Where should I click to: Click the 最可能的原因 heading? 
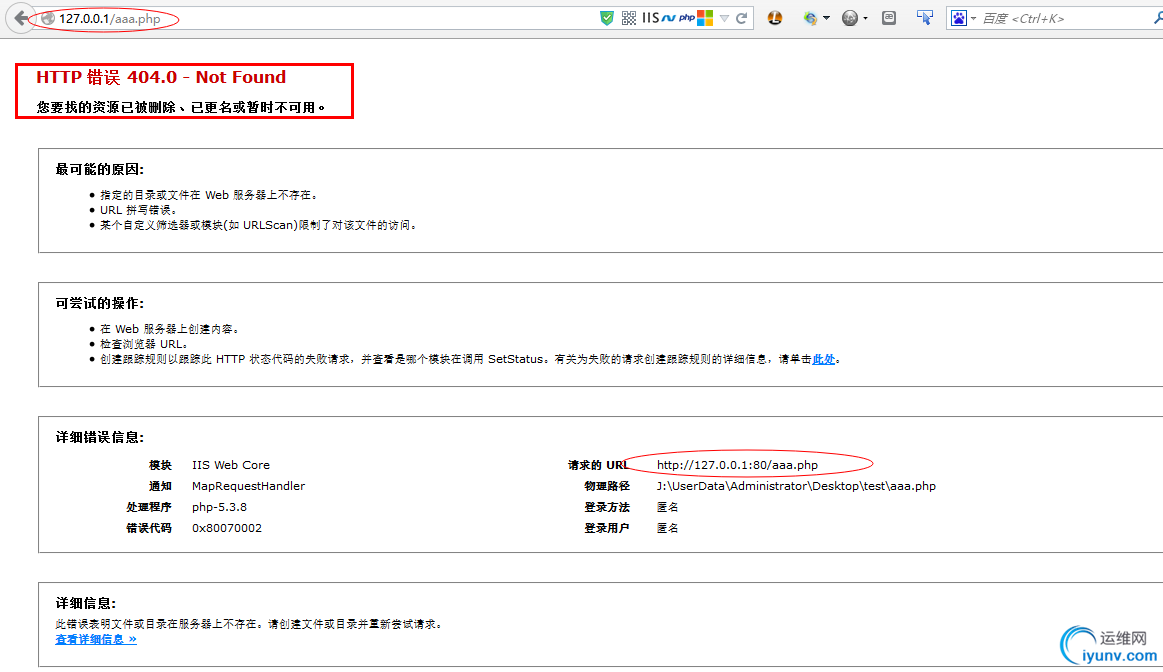[99, 169]
